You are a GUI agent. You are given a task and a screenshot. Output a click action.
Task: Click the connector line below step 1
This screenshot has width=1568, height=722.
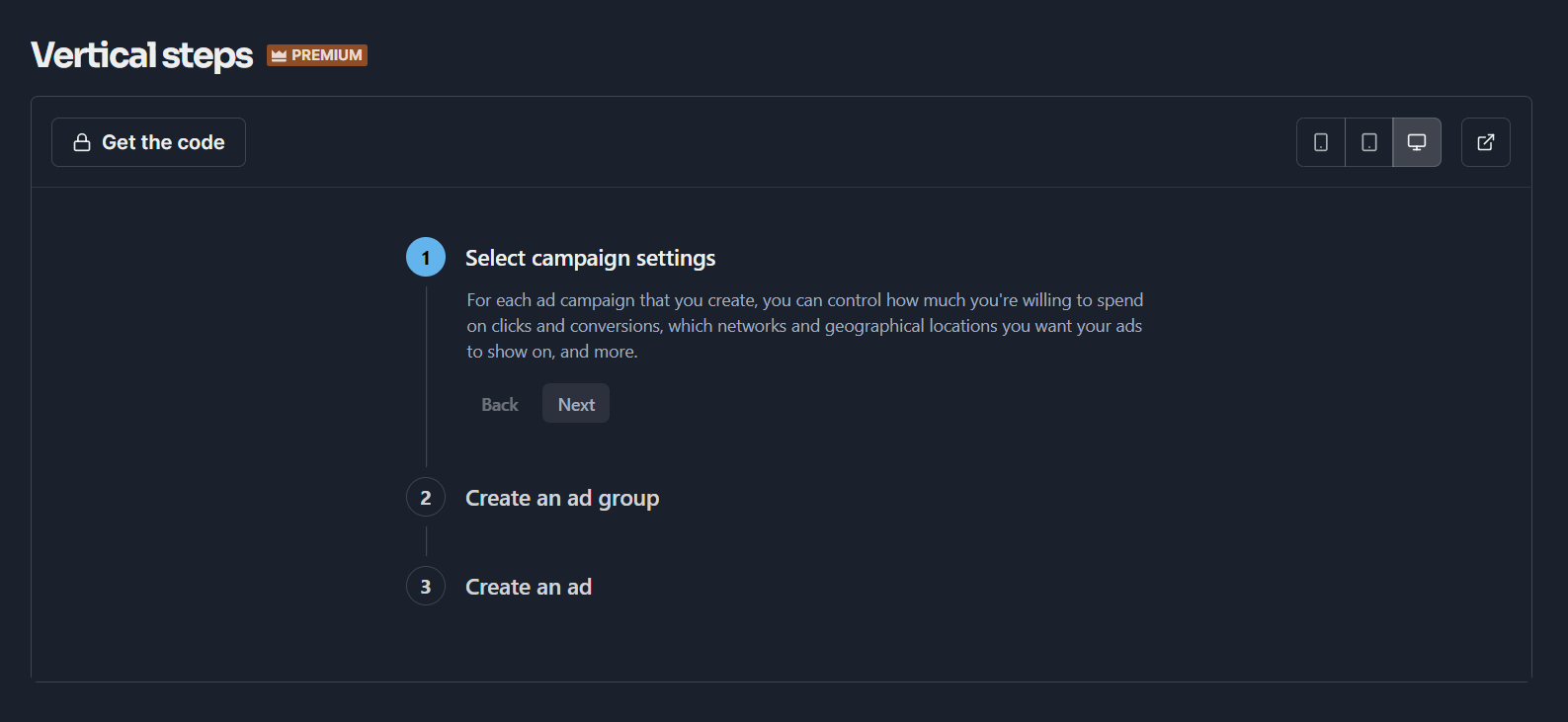[x=426, y=376]
